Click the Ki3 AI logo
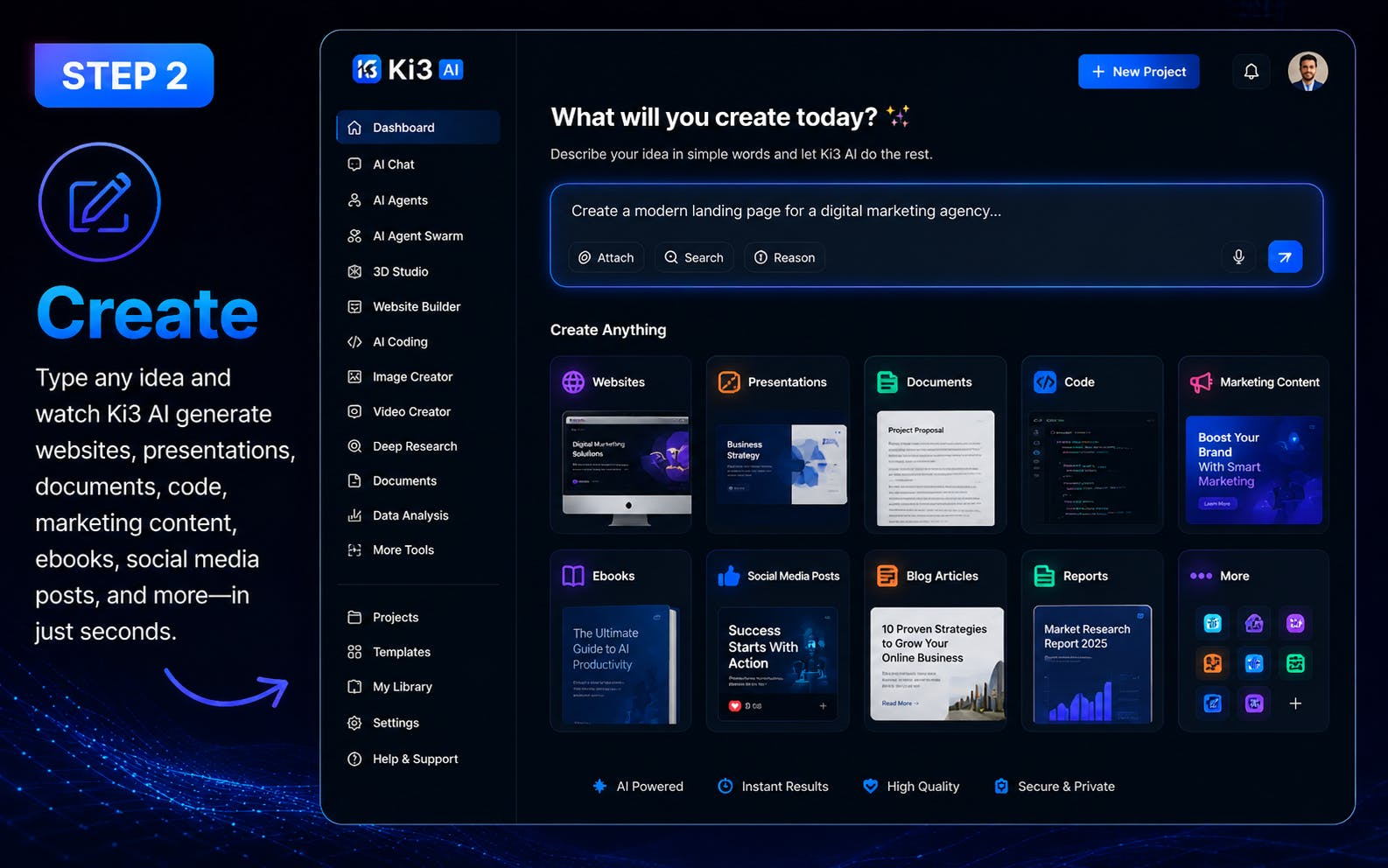 click(408, 69)
